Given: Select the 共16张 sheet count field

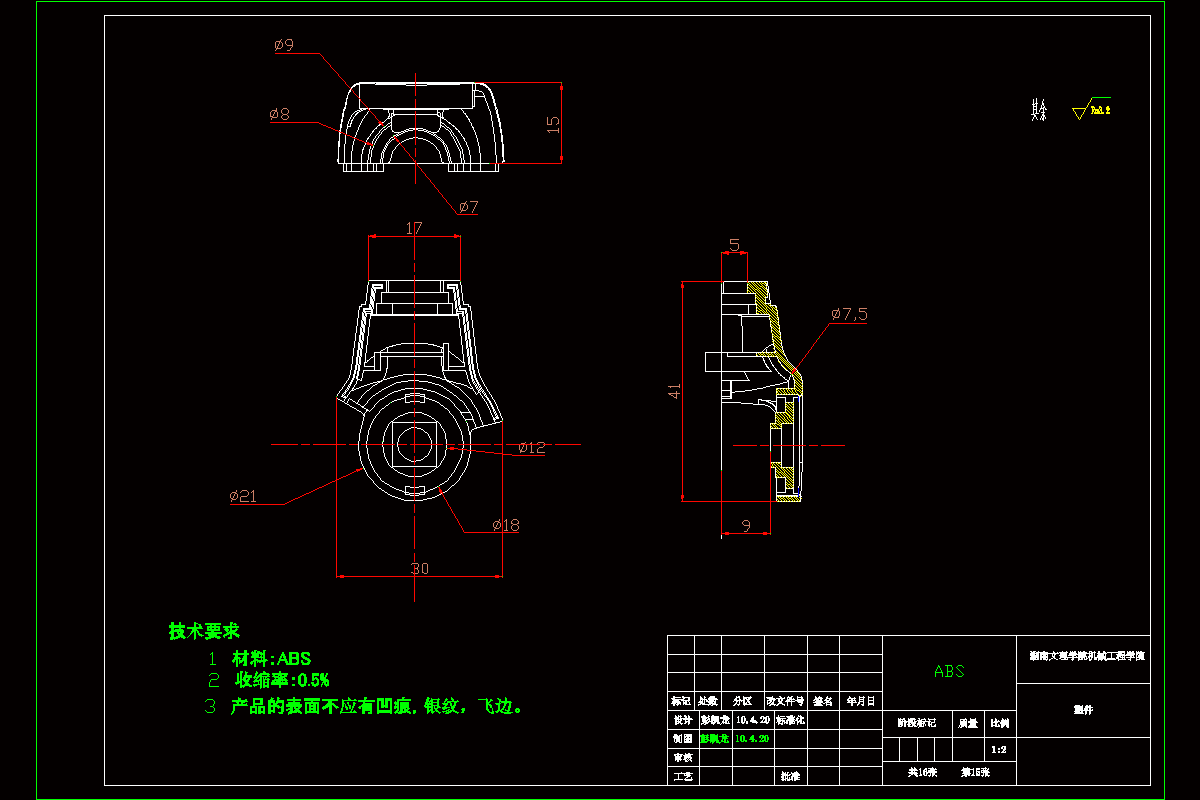Looking at the screenshot, I should pos(924,772).
